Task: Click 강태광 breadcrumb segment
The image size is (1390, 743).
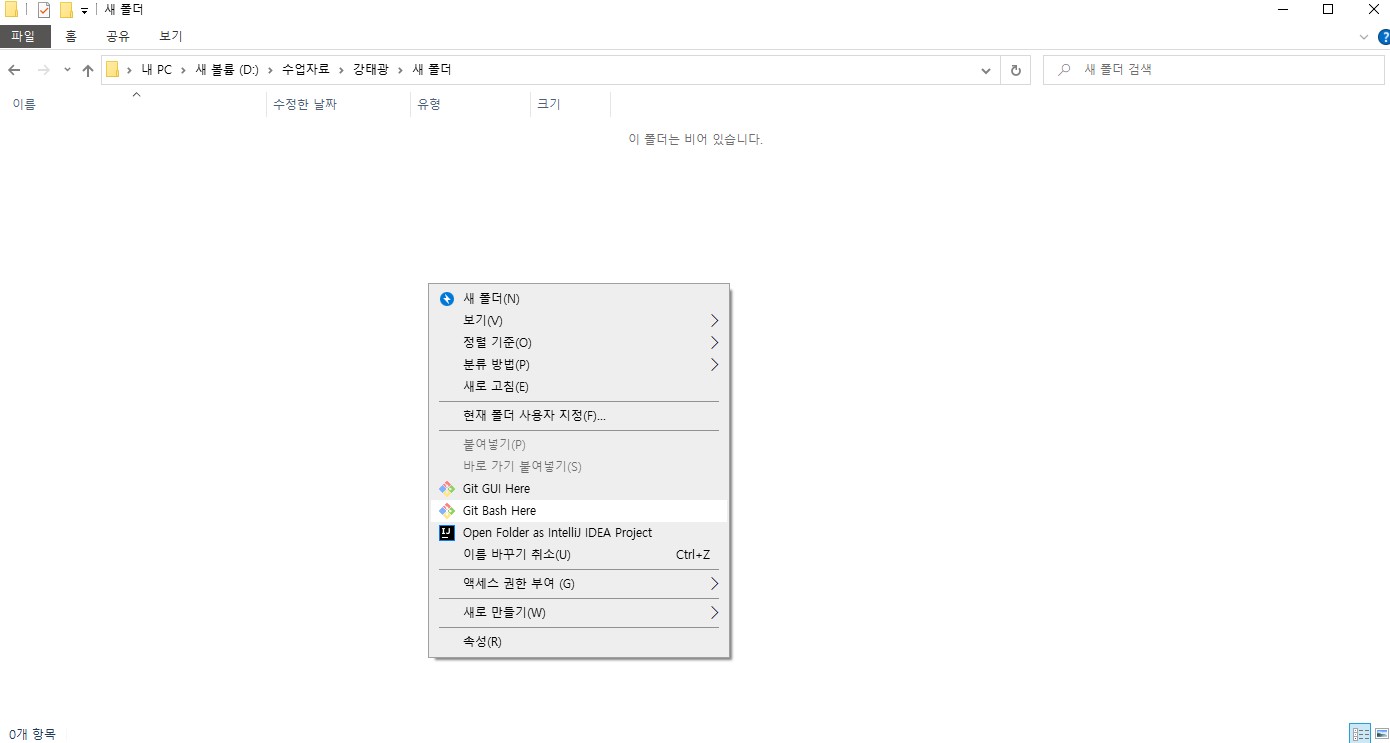Action: point(371,70)
